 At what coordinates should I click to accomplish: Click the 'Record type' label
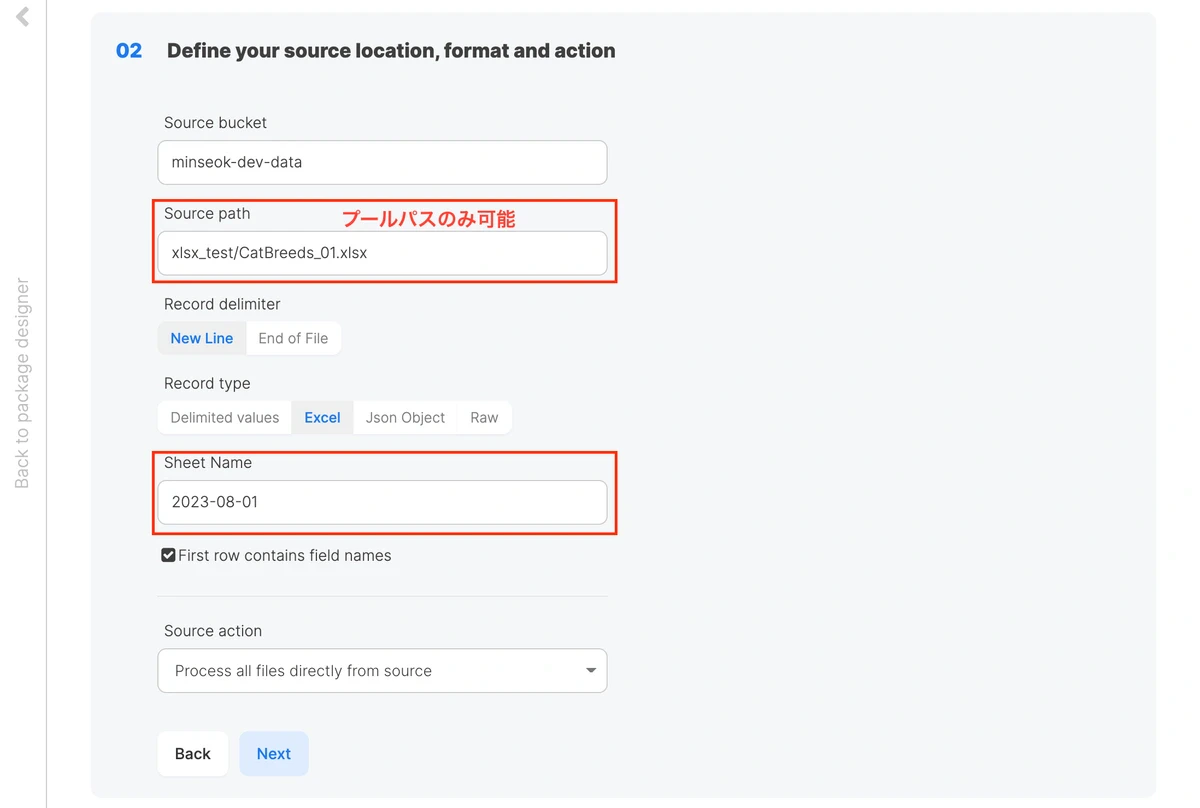click(x=207, y=383)
